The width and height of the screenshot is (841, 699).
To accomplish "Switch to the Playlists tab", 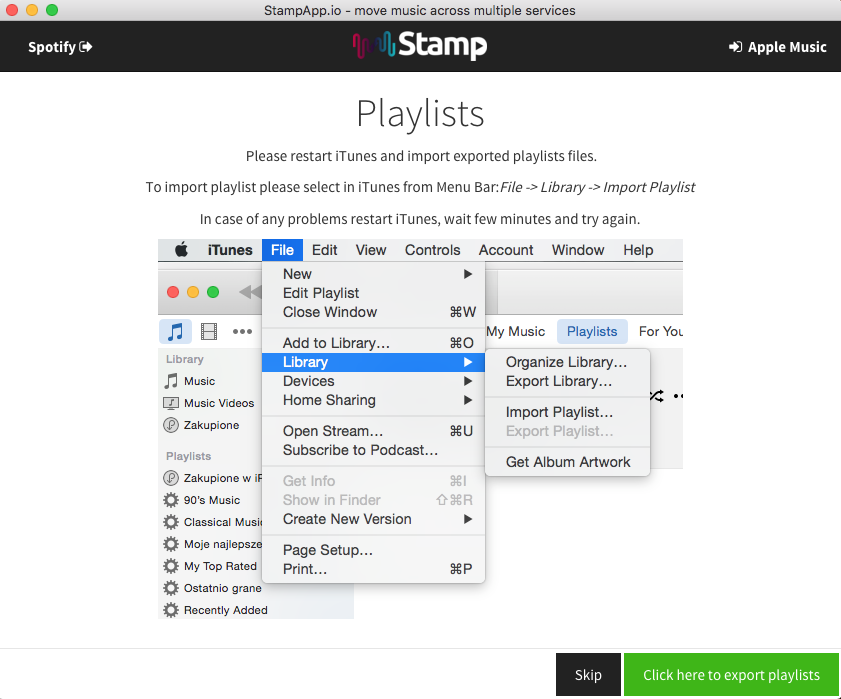I will pyautogui.click(x=592, y=331).
